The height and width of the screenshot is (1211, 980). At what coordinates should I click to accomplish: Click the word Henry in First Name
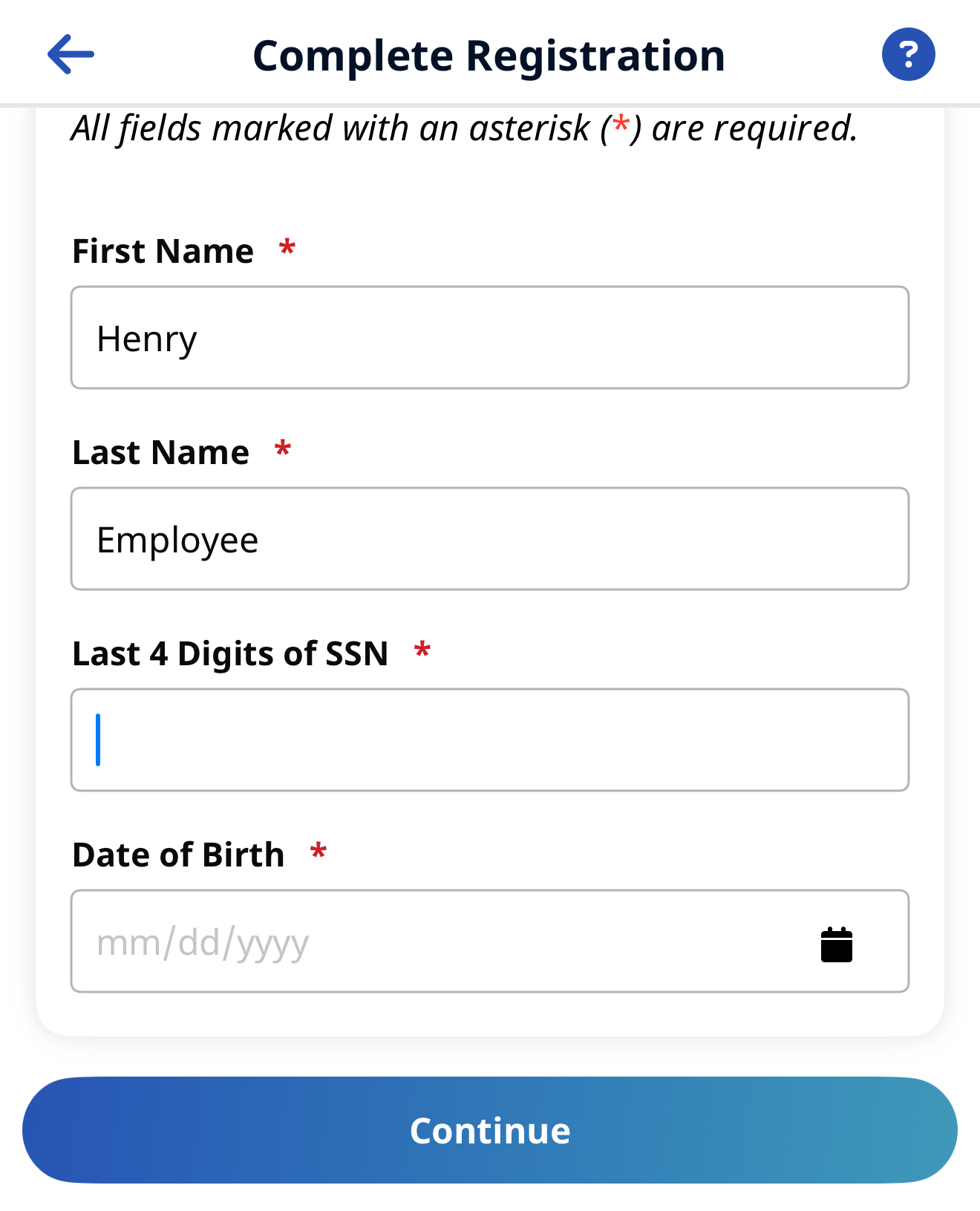coord(147,339)
